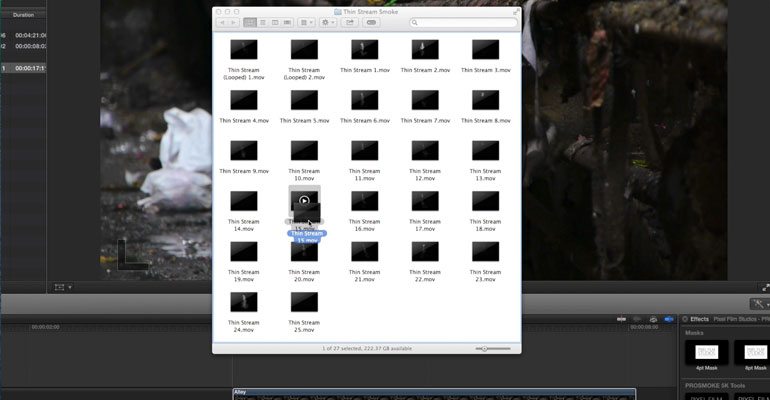This screenshot has height=400, width=770.
Task: Enter full screen for Thin Stream Smoke window
Action: click(x=516, y=12)
